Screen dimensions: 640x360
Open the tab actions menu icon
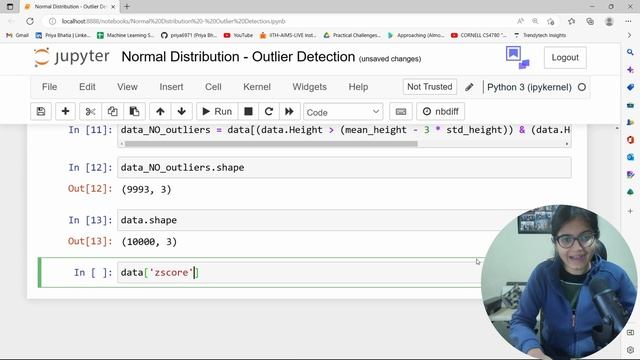tap(10, 7)
